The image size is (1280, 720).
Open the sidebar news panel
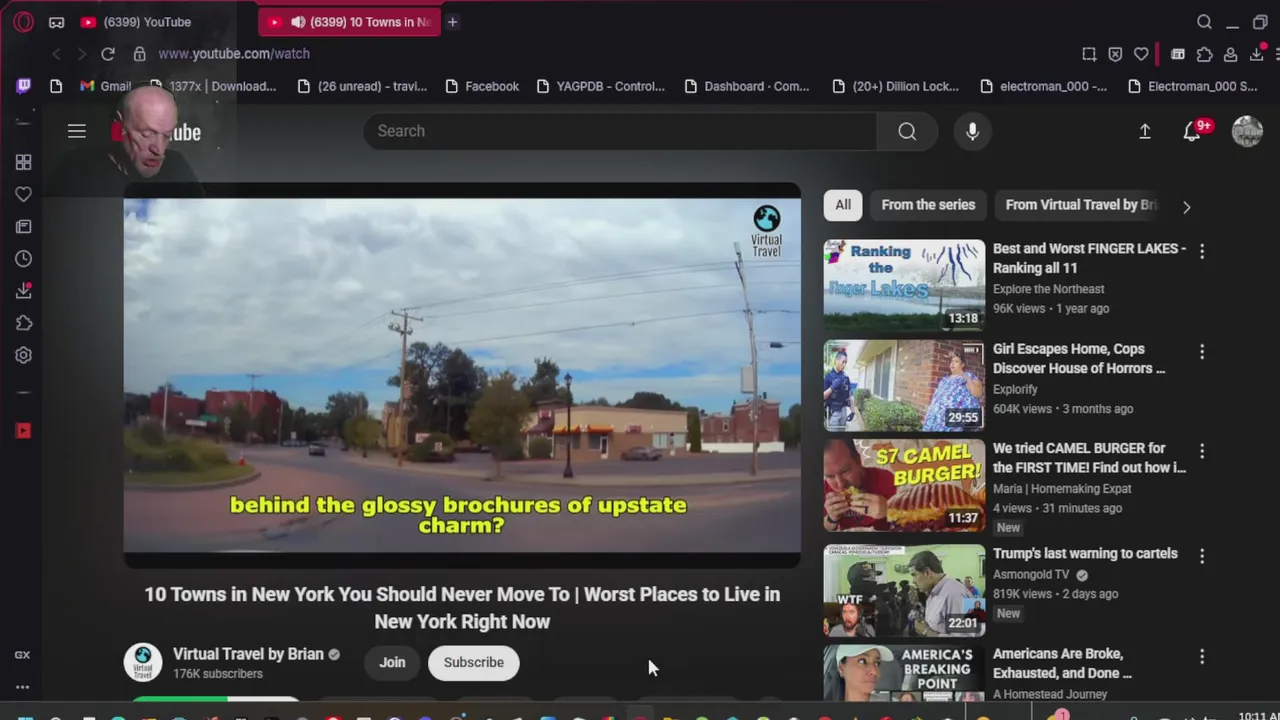23,227
